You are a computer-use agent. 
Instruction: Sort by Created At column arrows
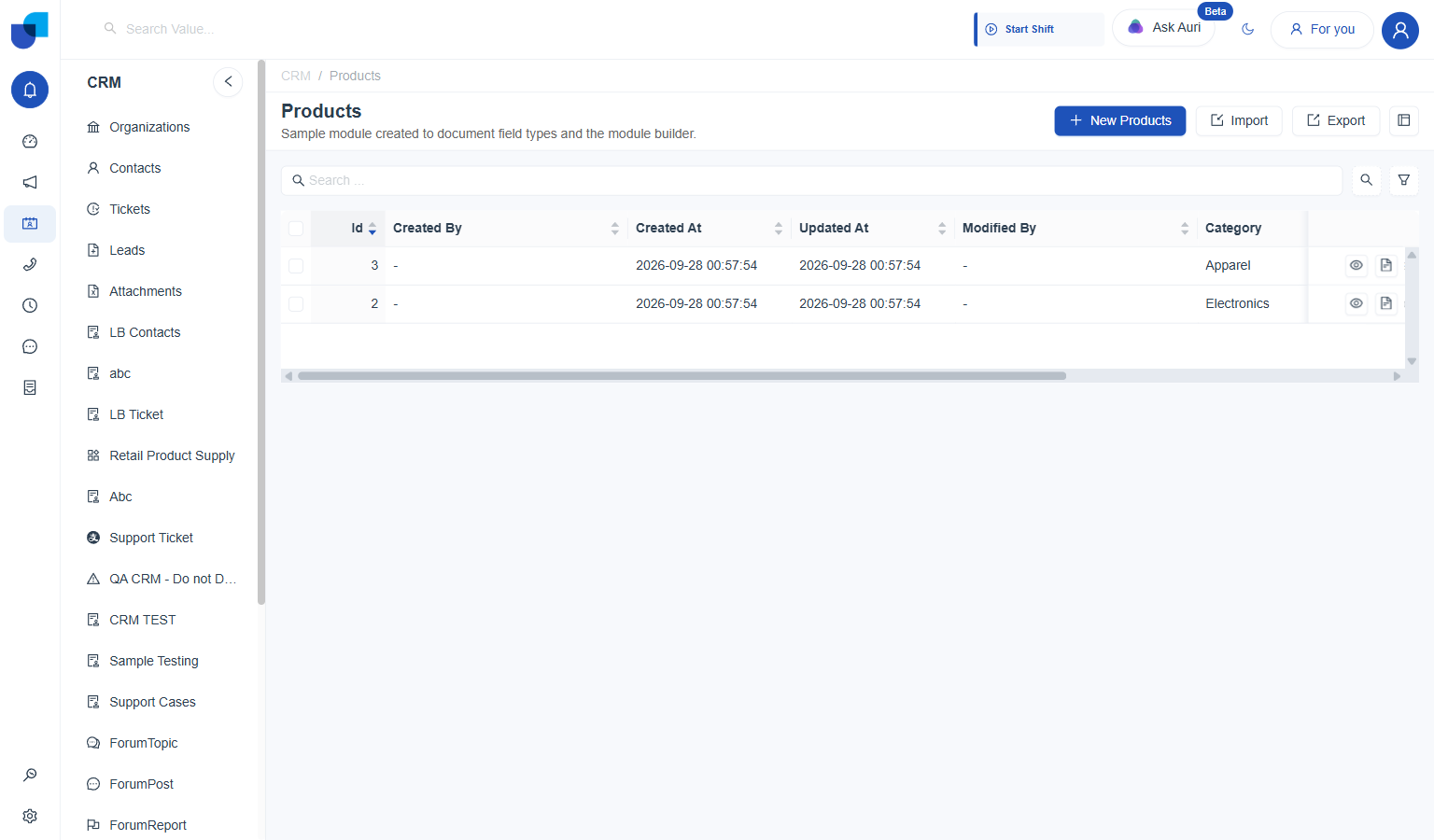(778, 229)
